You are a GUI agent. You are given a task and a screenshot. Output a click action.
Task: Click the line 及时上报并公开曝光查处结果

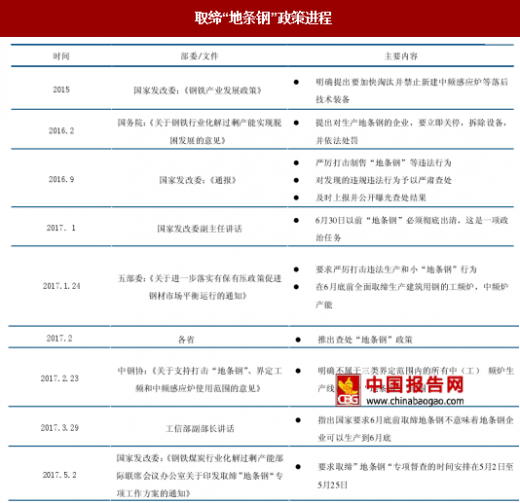coord(371,198)
